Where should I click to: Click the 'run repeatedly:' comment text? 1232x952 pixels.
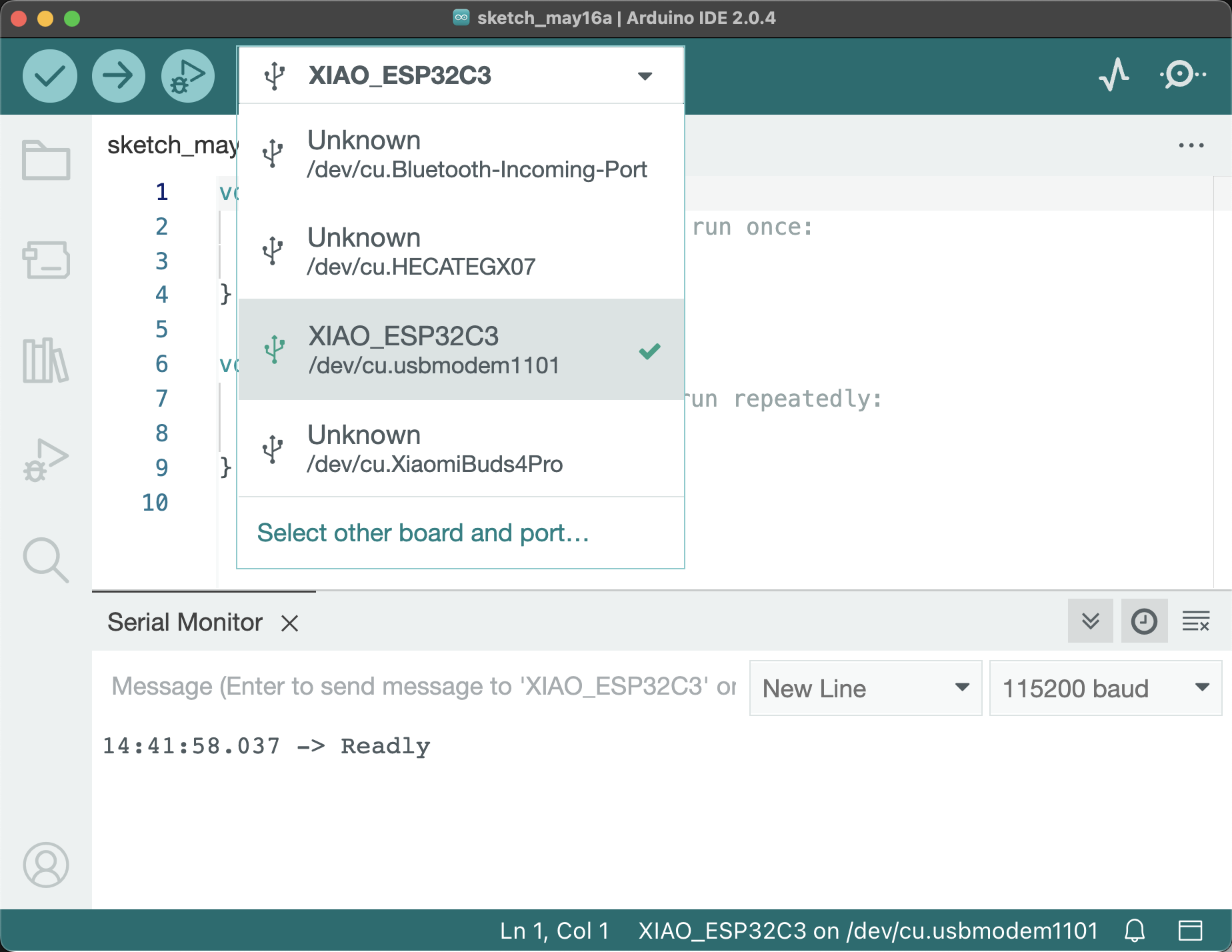784,399
